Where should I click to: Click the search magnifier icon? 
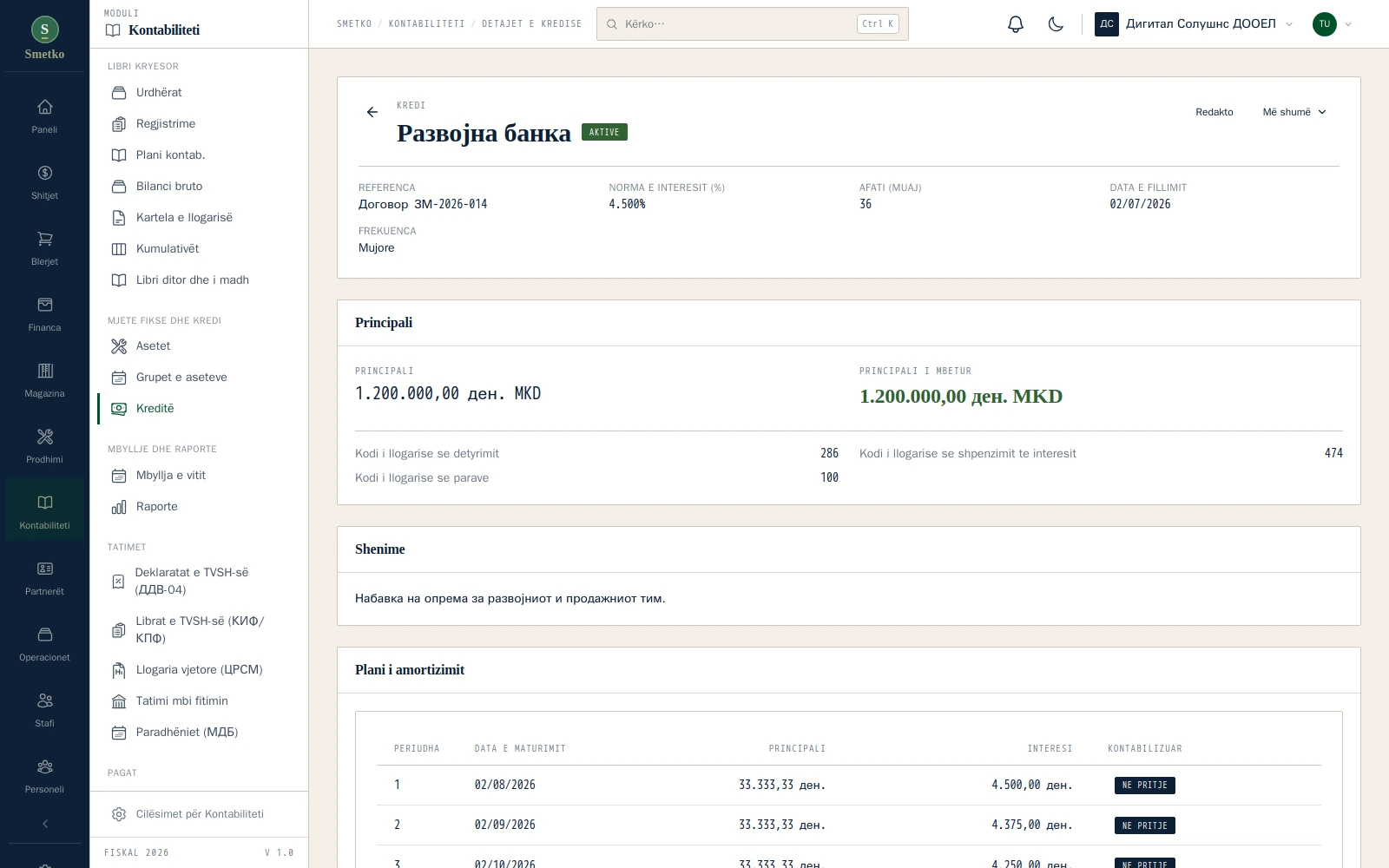point(612,24)
